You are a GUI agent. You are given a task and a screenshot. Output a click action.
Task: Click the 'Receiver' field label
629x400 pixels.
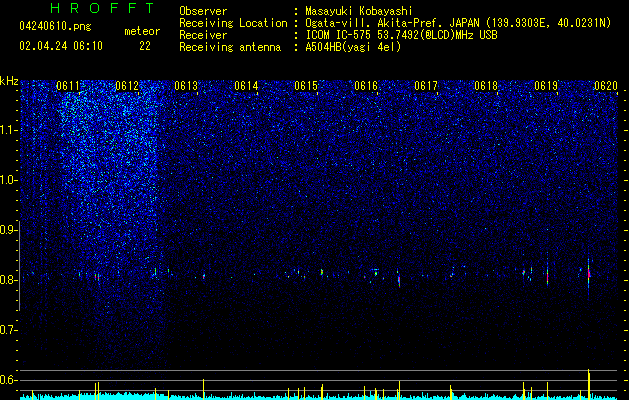click(x=203, y=35)
